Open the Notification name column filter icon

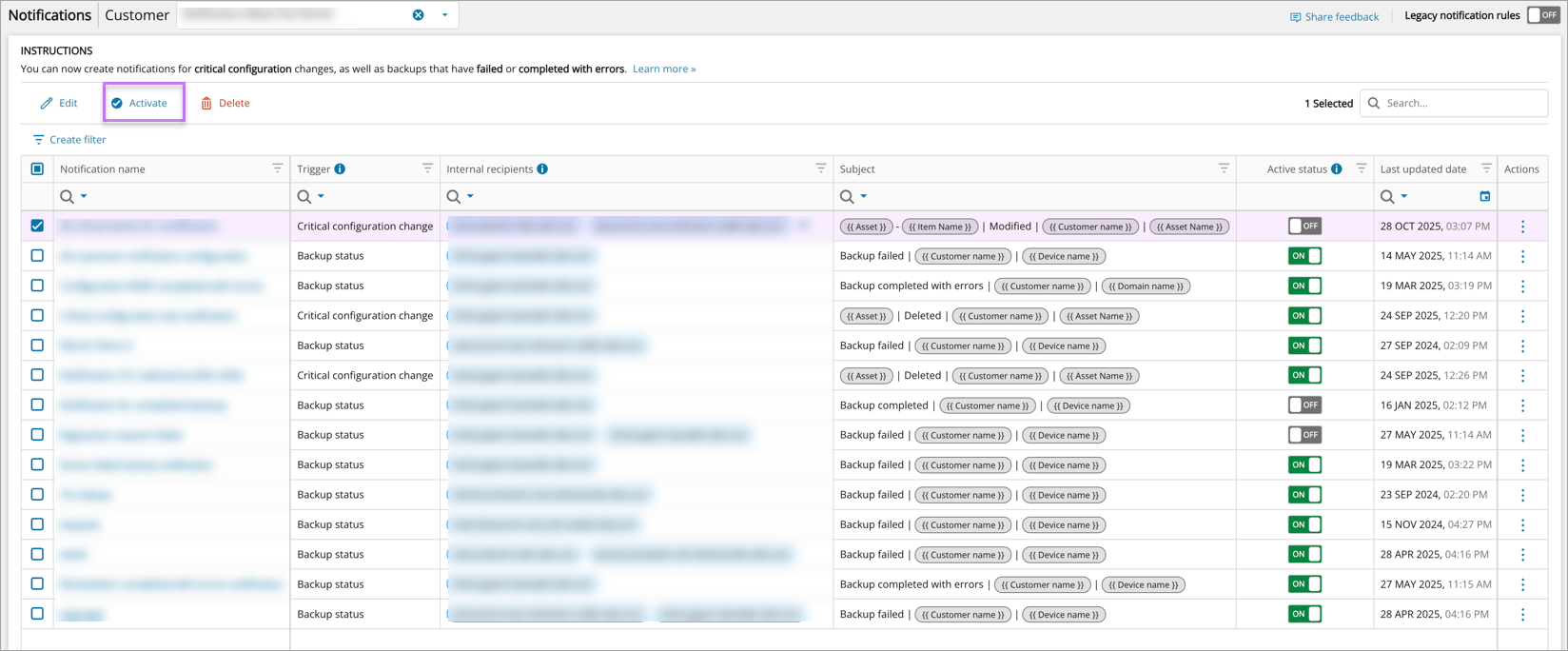tap(277, 168)
